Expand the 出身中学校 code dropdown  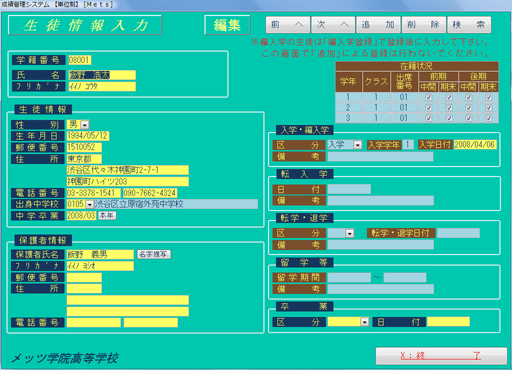(x=89, y=204)
